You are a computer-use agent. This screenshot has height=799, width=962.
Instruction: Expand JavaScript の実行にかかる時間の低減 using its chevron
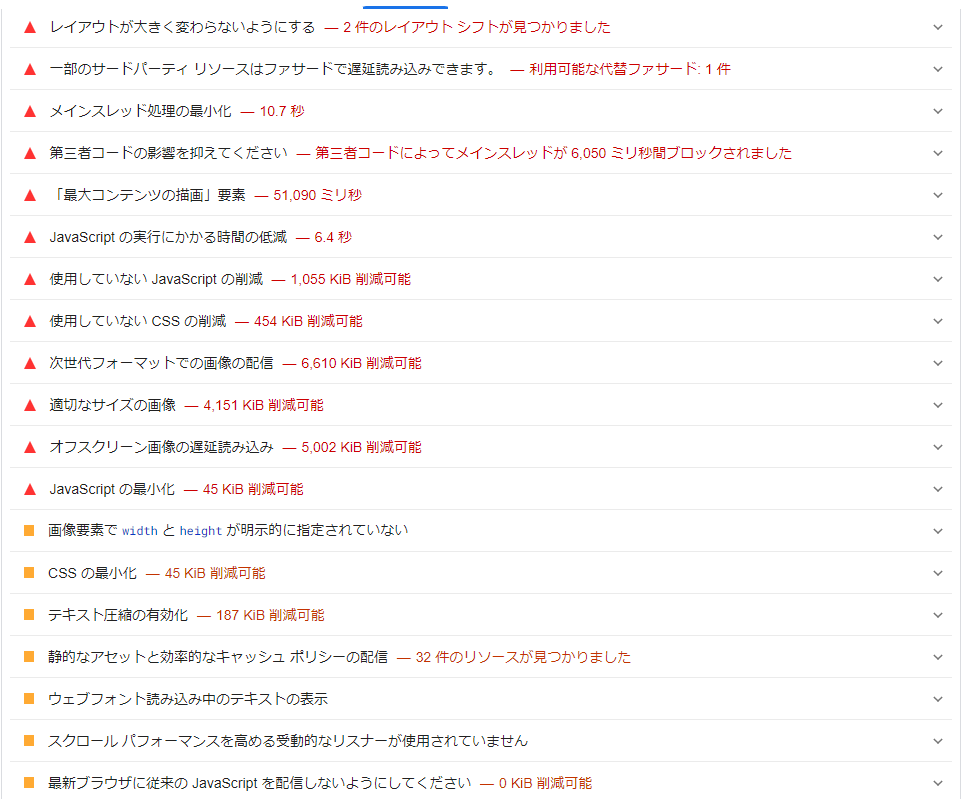(937, 237)
